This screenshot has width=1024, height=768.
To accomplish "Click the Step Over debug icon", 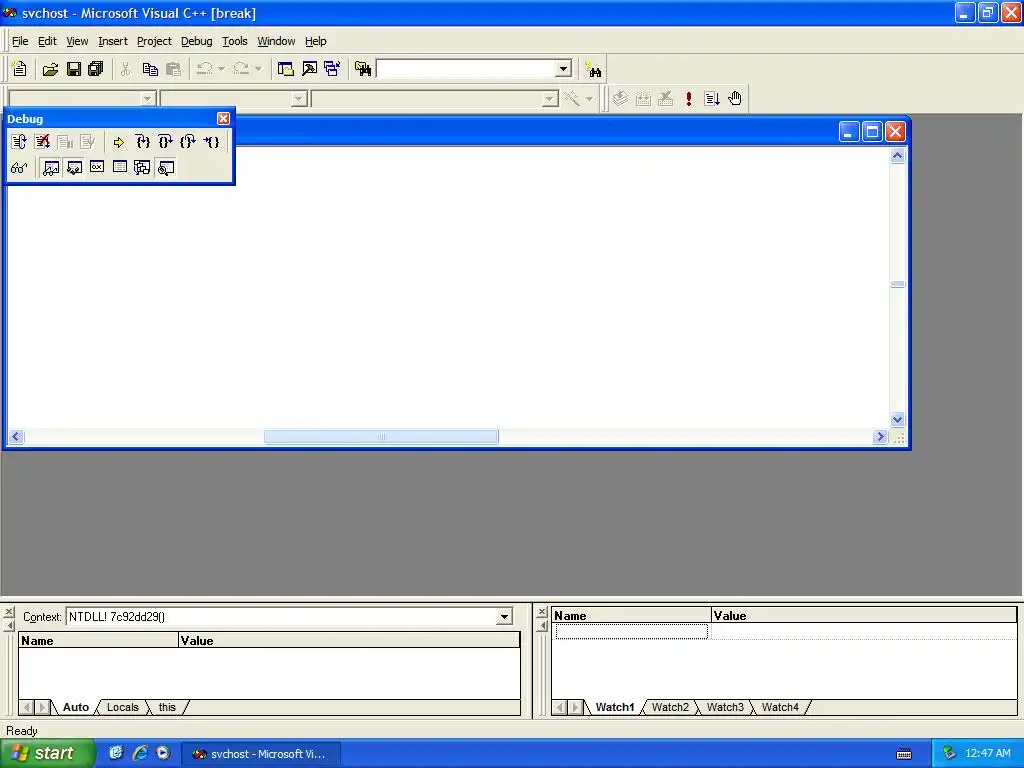I will pyautogui.click(x=165, y=142).
